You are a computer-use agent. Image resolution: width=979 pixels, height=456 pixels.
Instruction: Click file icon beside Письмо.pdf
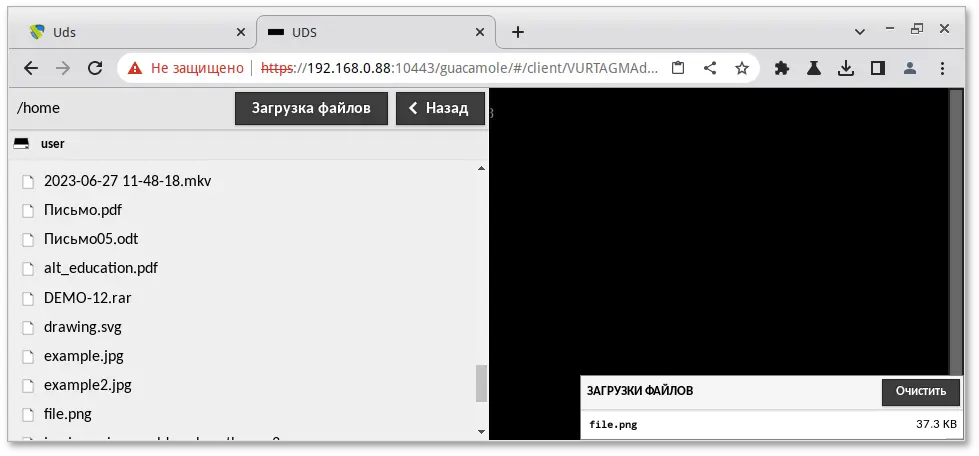[x=27, y=211]
